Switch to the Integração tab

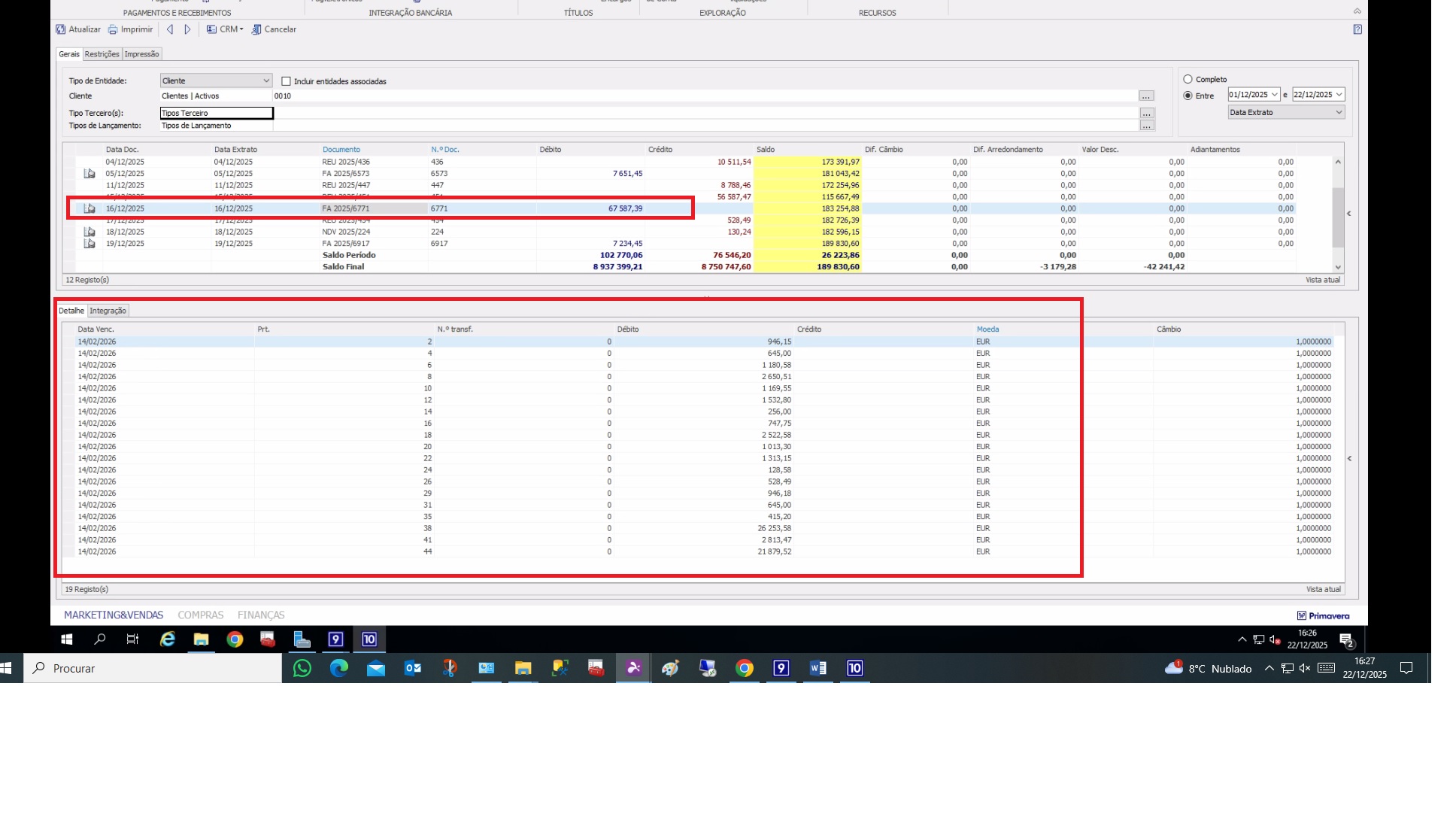point(108,311)
